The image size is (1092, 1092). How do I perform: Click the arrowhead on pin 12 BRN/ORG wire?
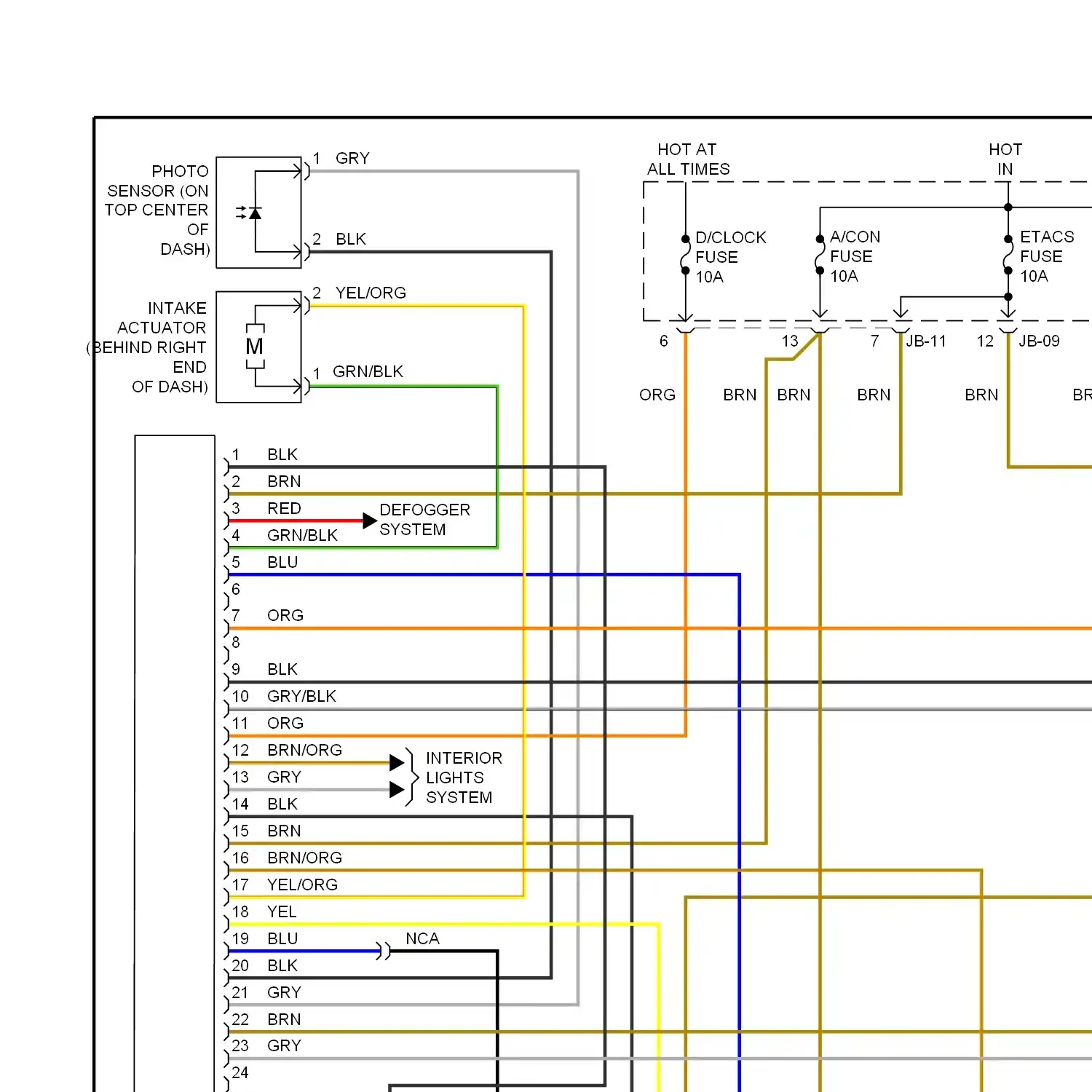click(x=397, y=762)
